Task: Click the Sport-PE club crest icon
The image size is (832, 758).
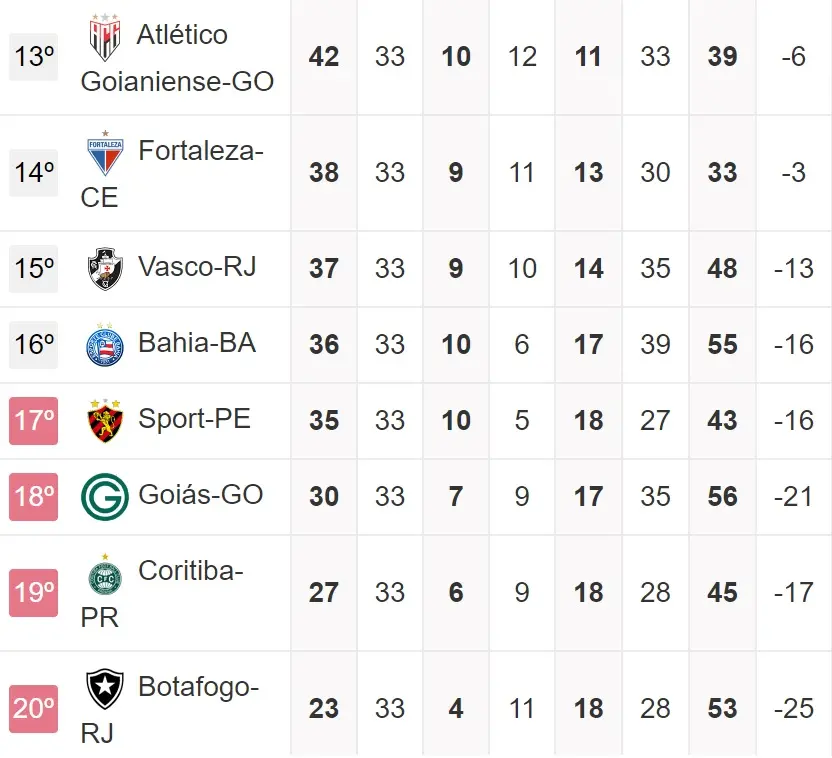Action: [x=105, y=421]
